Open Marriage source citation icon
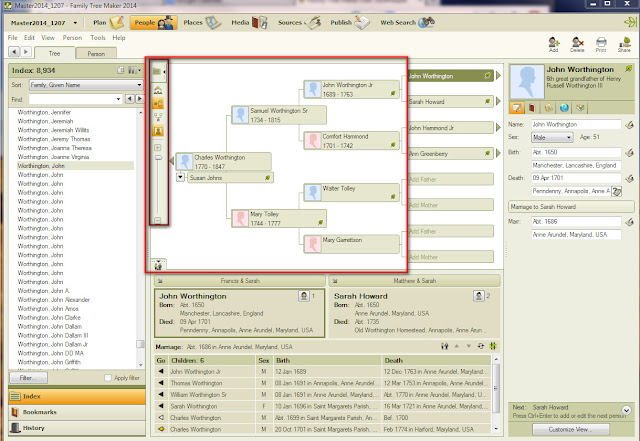 click(629, 222)
